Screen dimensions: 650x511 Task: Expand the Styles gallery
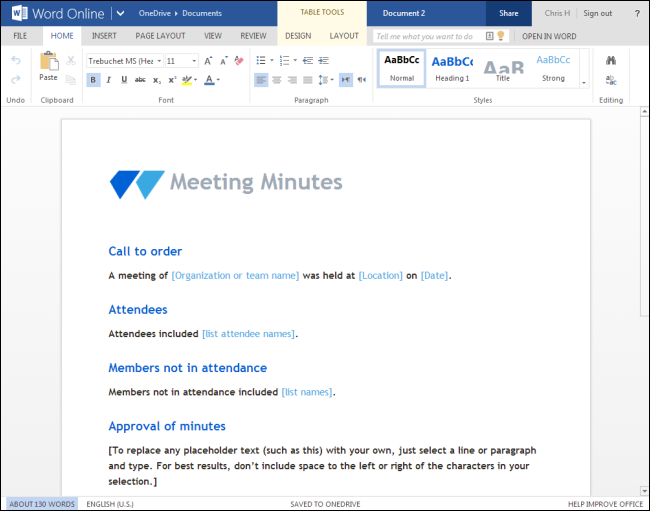pos(583,83)
